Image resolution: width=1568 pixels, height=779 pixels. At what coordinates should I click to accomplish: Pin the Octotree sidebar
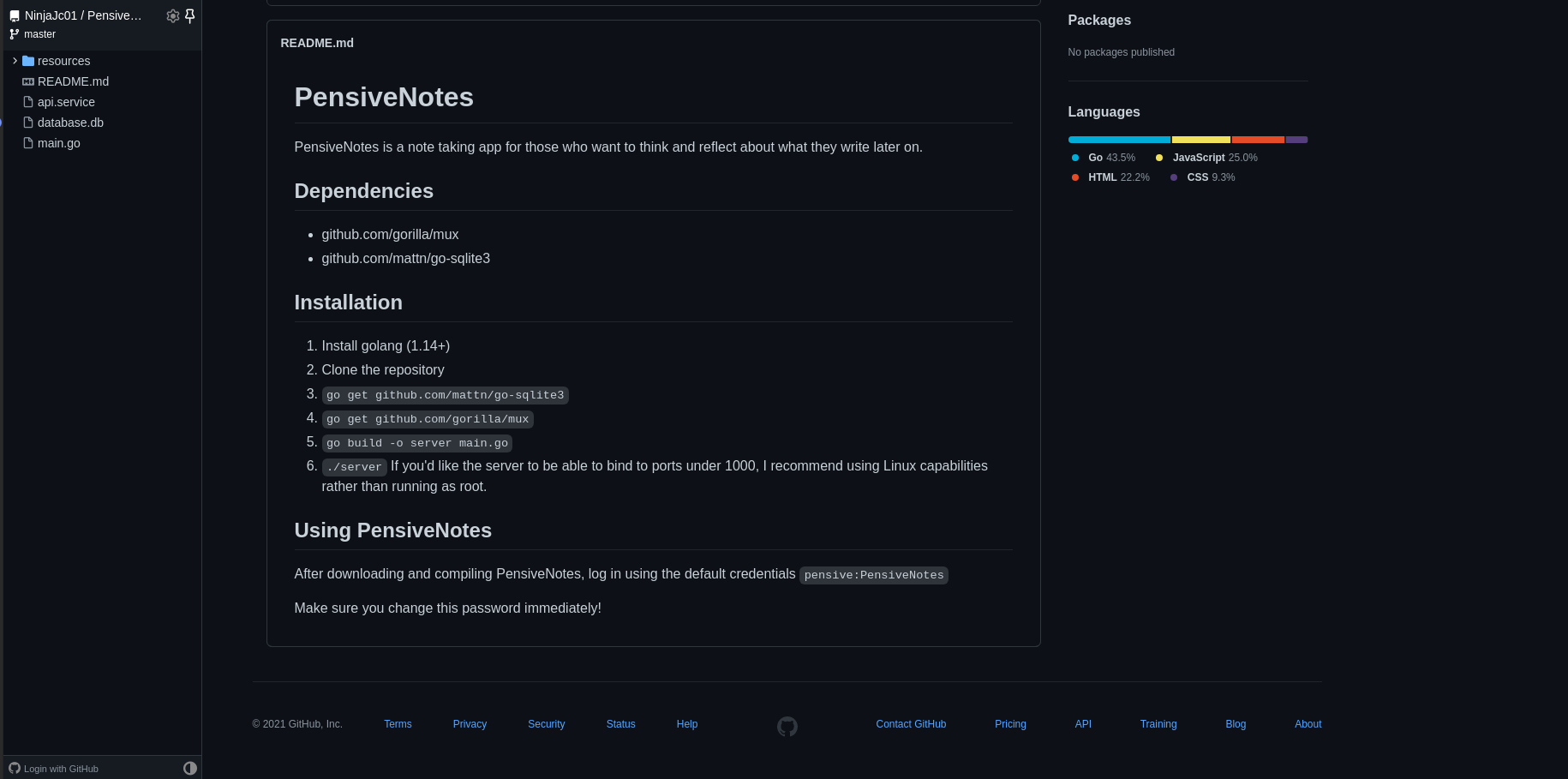[x=190, y=15]
